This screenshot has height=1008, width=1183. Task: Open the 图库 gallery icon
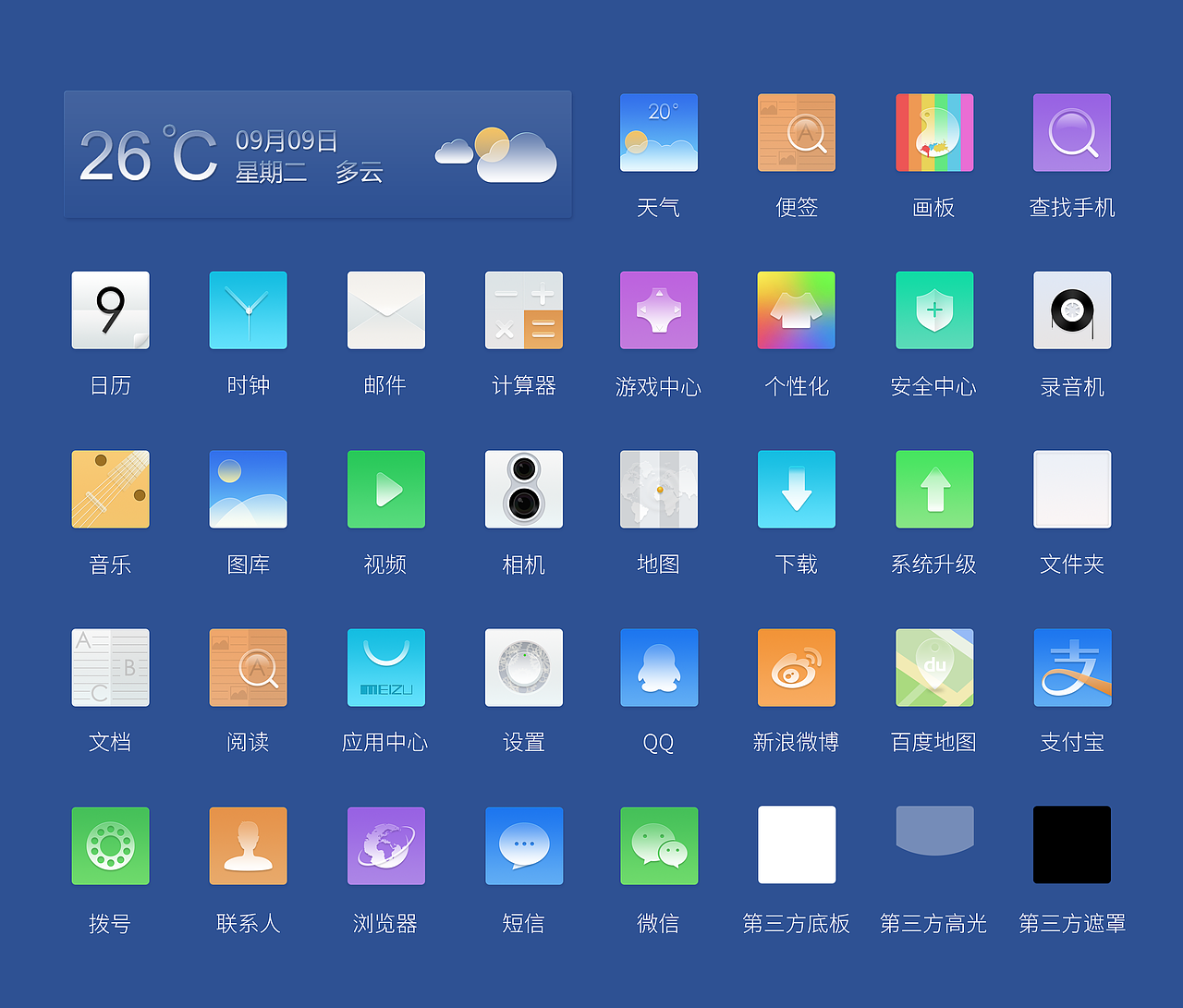tap(249, 490)
